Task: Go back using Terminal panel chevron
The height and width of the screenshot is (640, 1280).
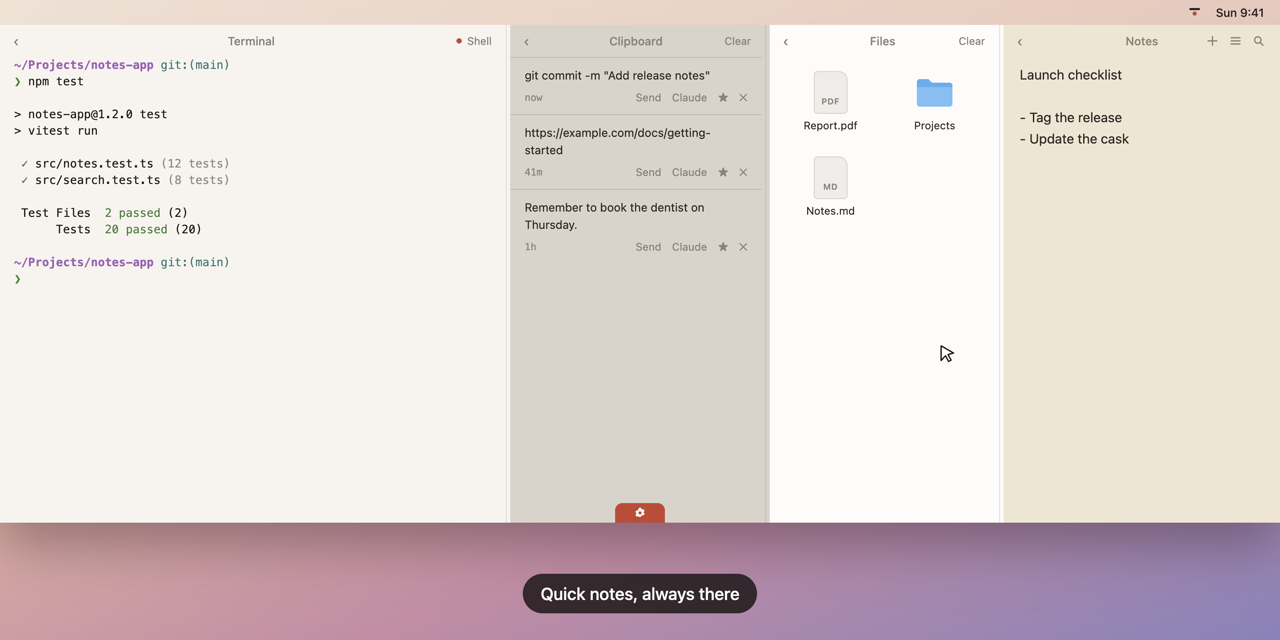Action: point(16,42)
